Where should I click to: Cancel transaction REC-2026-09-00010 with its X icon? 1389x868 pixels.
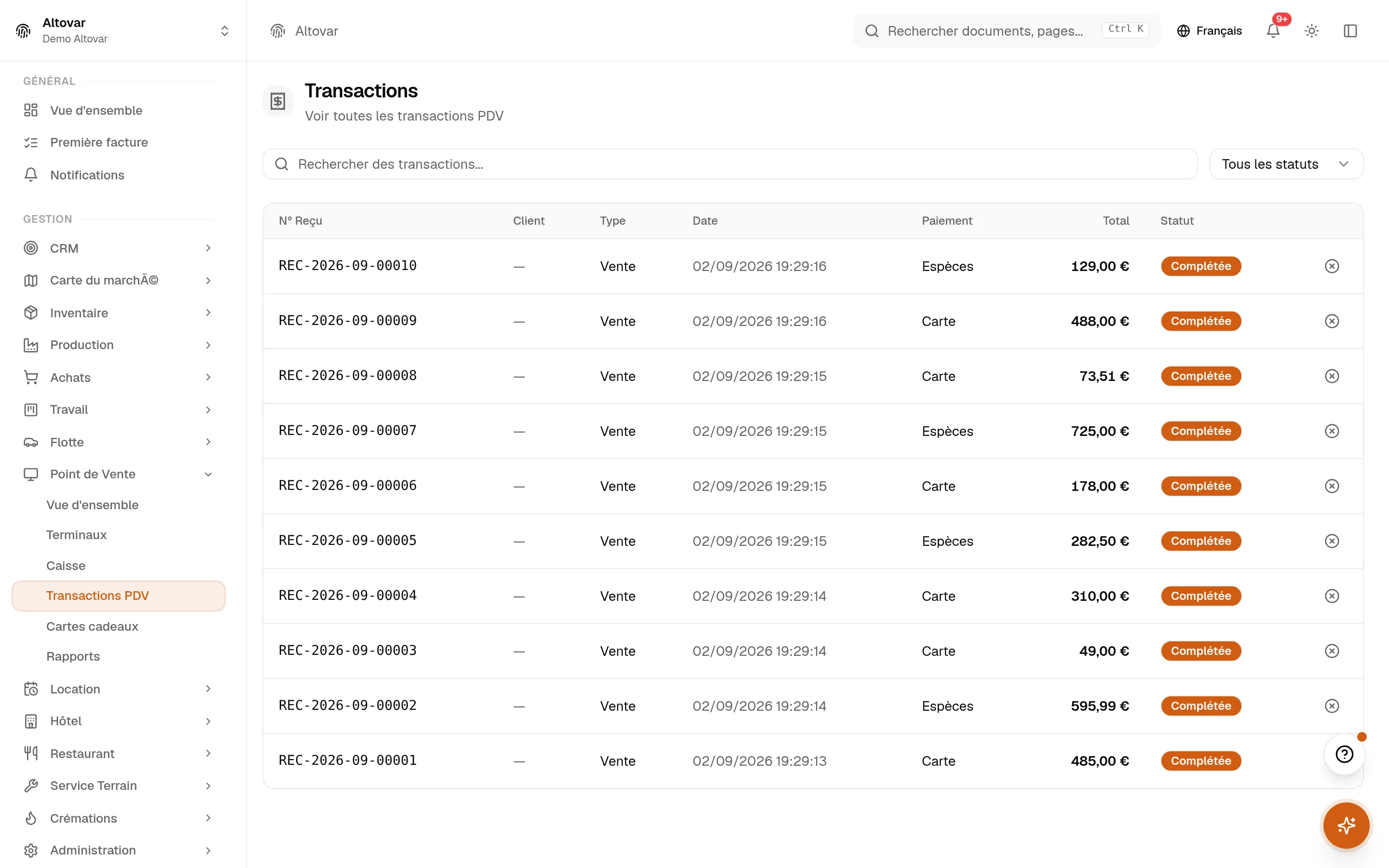1332,266
